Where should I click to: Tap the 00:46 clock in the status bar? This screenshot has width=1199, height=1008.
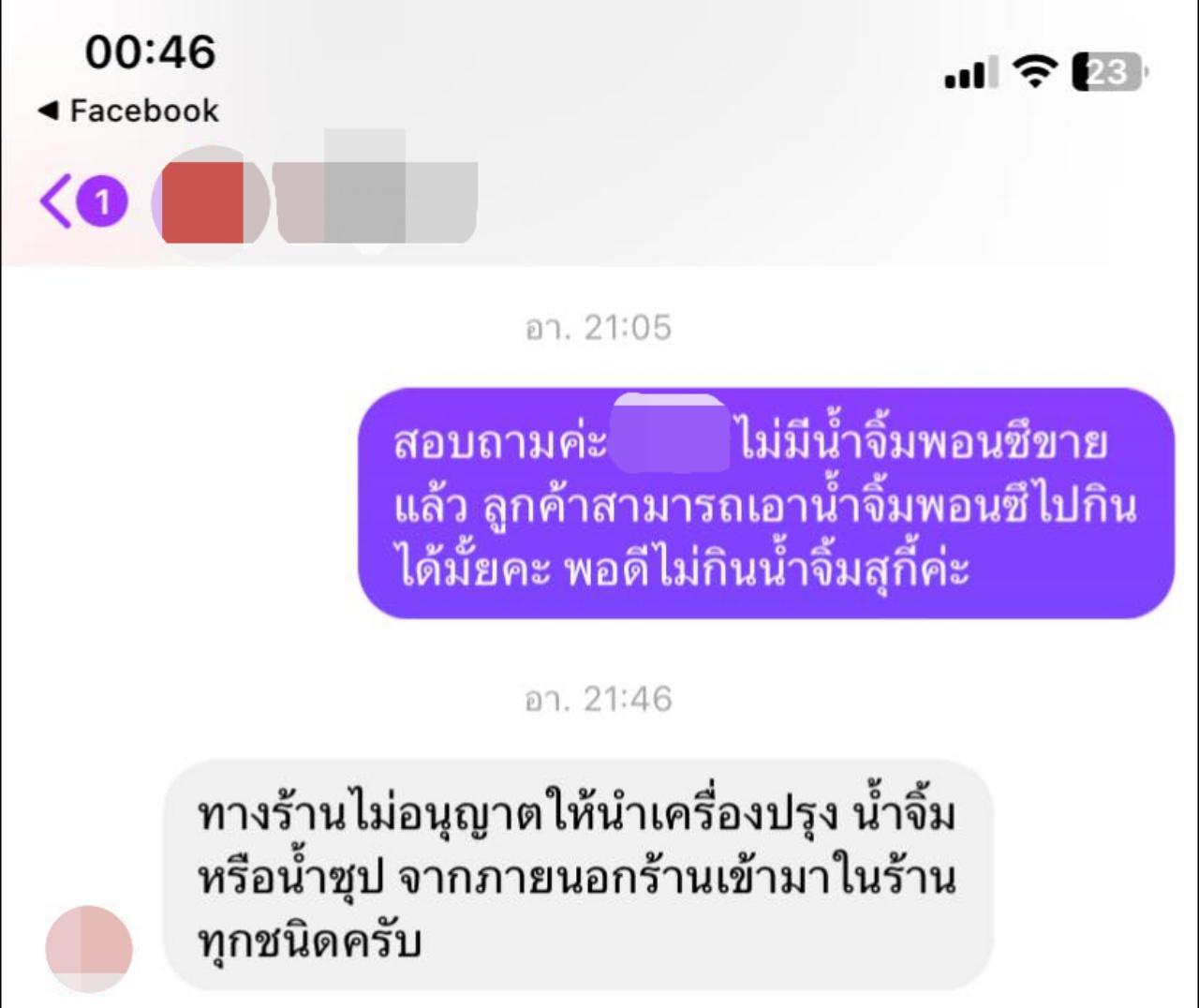[150, 52]
